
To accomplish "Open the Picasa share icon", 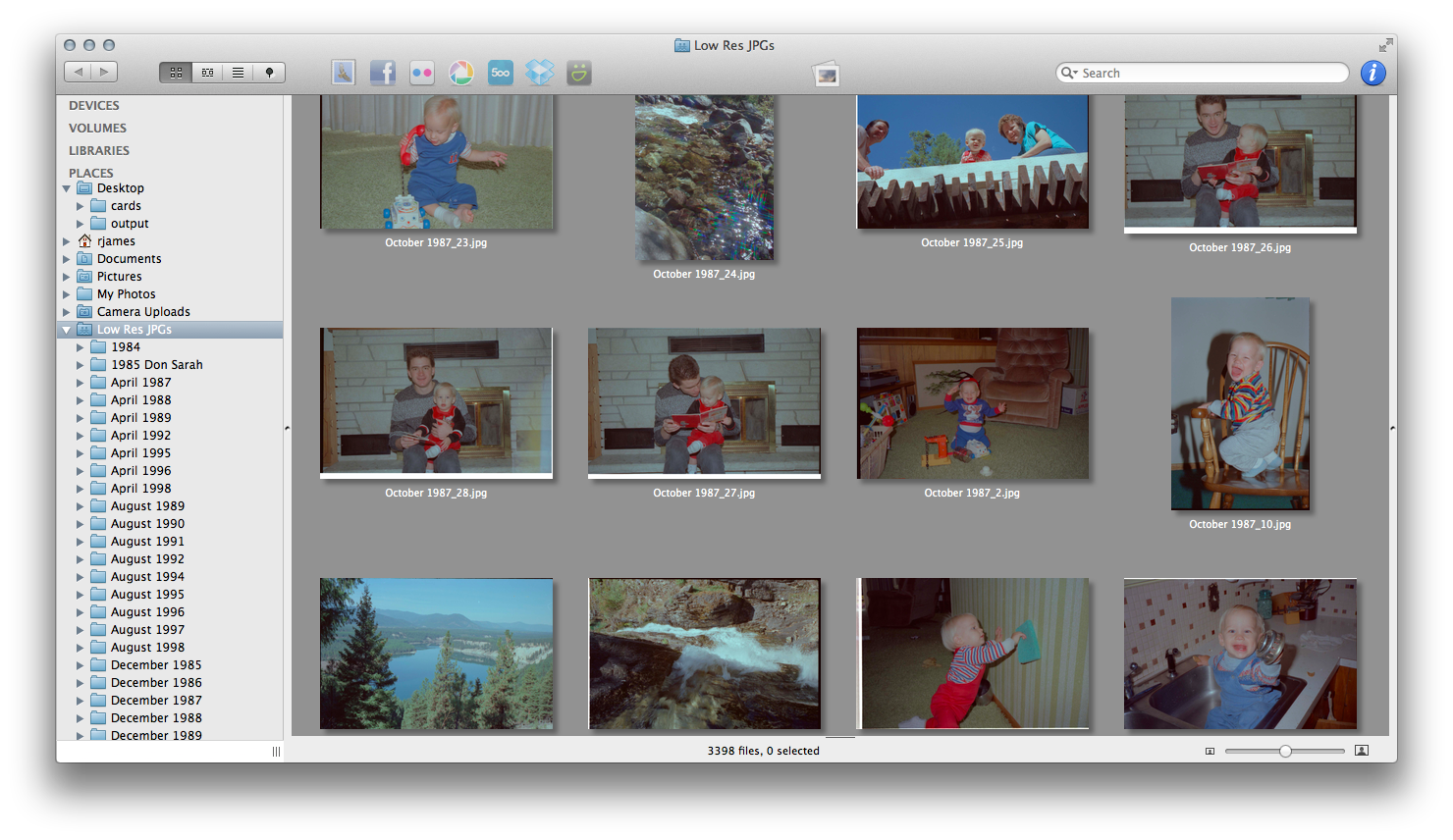I will tap(461, 73).
